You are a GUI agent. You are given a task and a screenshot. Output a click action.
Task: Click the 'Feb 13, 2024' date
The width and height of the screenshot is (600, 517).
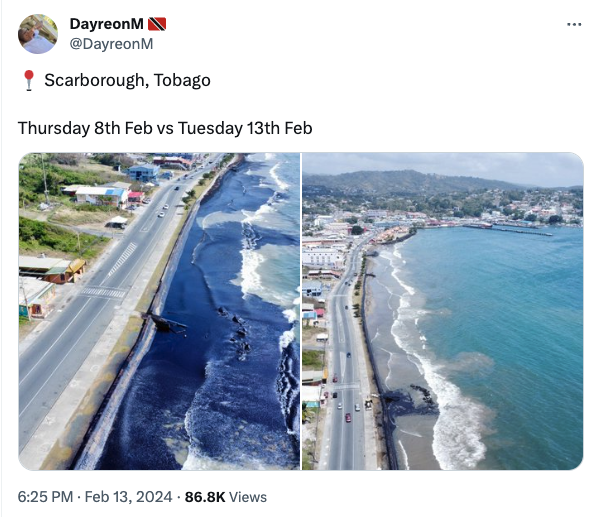click(128, 497)
